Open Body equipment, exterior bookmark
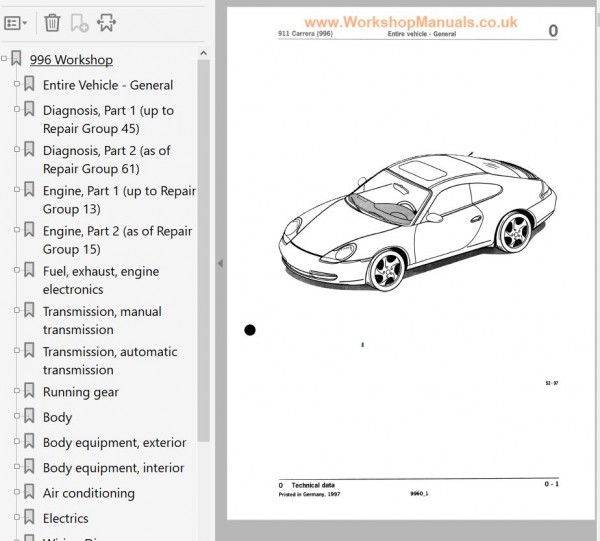The width and height of the screenshot is (600, 541). [114, 443]
